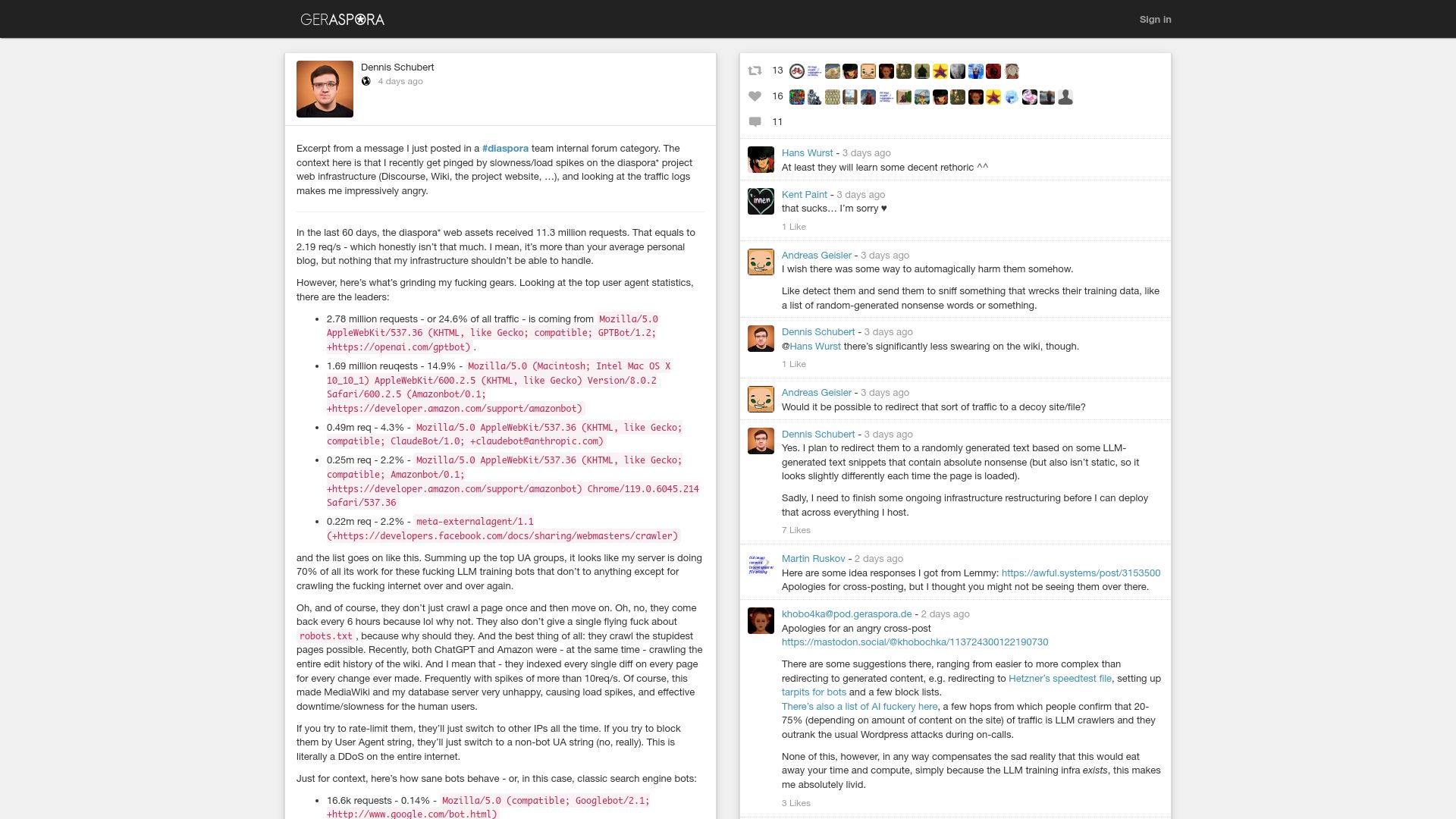Image resolution: width=1456 pixels, height=819 pixels.
Task: Show the 1 Like on Kent Paint's comment
Action: click(x=793, y=227)
